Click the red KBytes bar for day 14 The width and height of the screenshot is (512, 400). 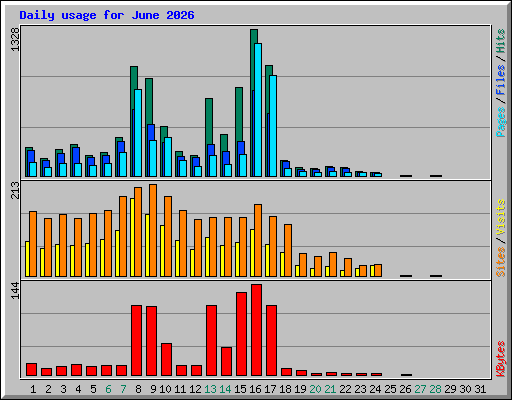point(226,362)
